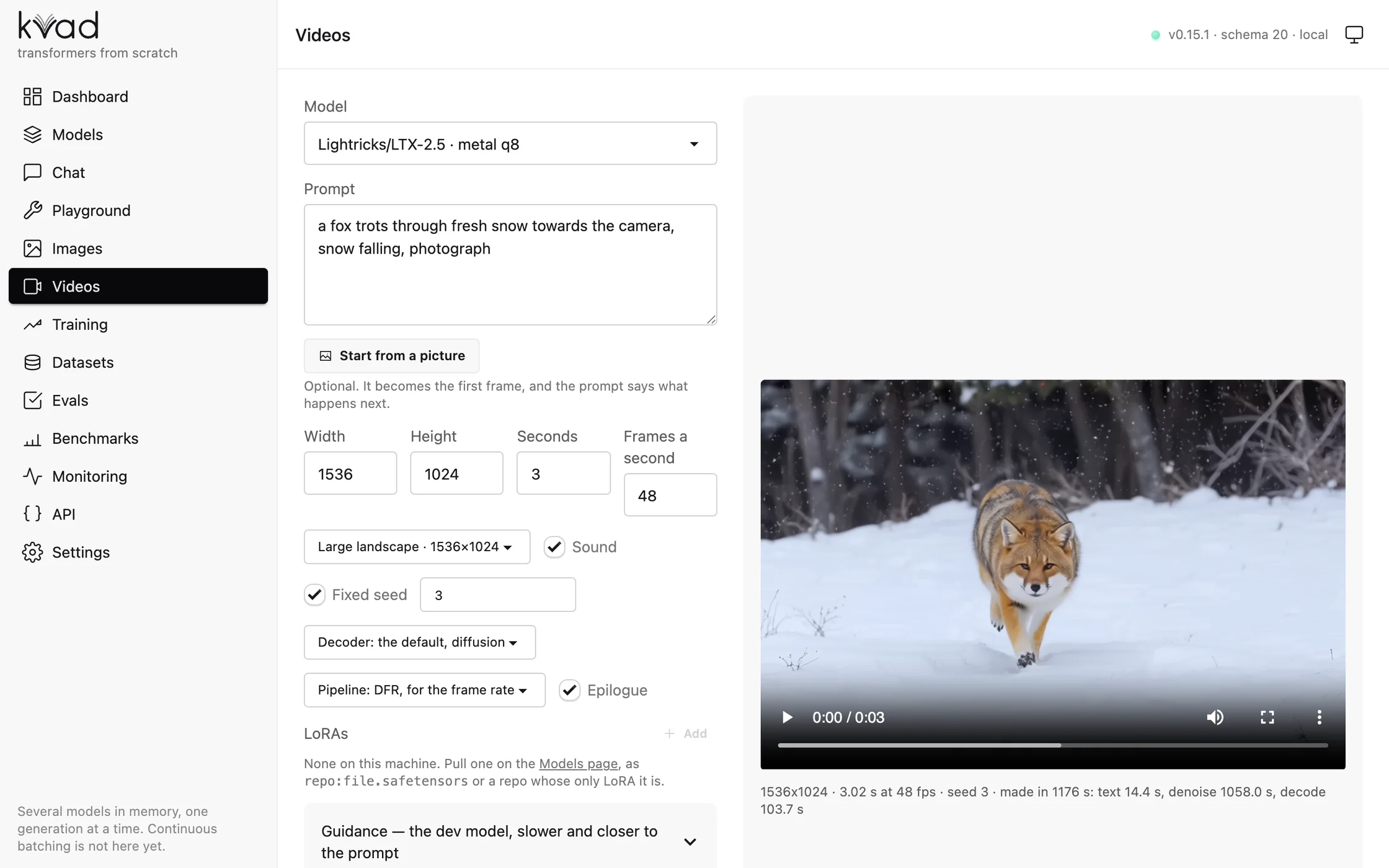Click the Datasets database icon
The height and width of the screenshot is (868, 1389).
32,362
